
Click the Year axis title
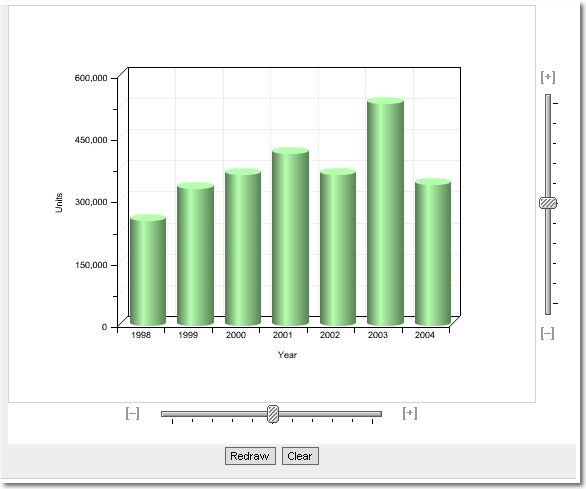(x=287, y=355)
